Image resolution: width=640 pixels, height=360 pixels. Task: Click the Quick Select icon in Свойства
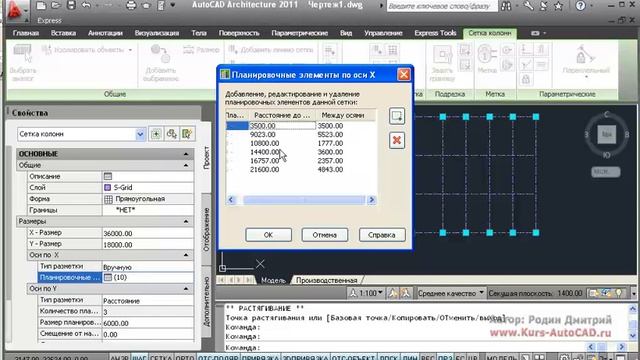pyautogui.click(x=187, y=134)
